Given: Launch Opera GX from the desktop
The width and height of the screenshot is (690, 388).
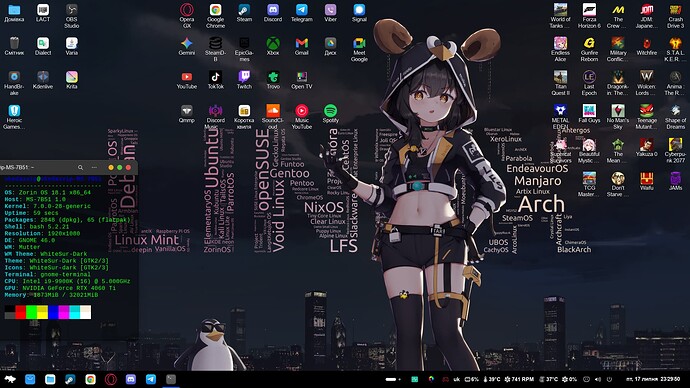Looking at the screenshot, I should click(x=187, y=16).
